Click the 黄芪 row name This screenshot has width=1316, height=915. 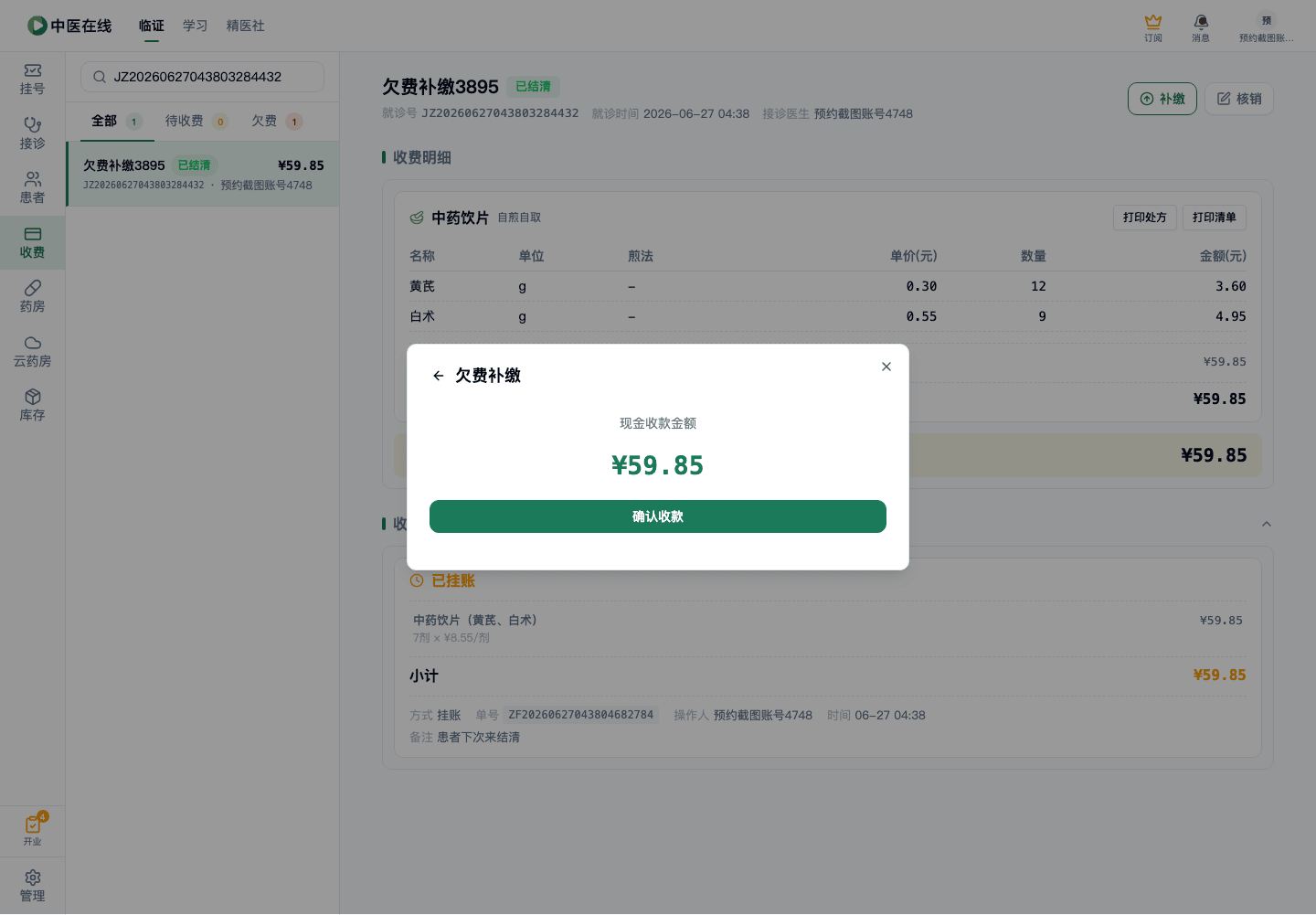point(422,286)
